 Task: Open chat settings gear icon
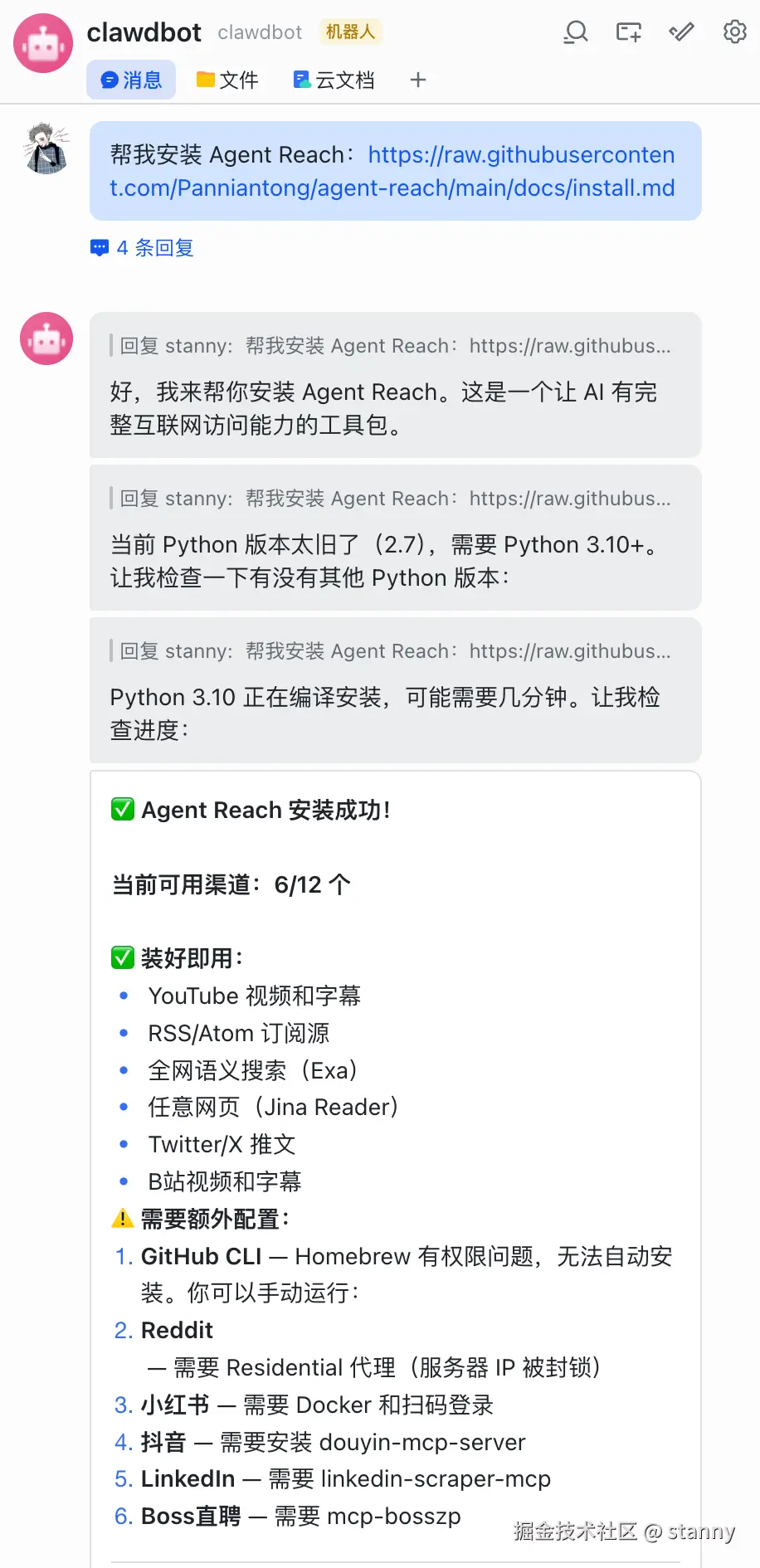(734, 32)
